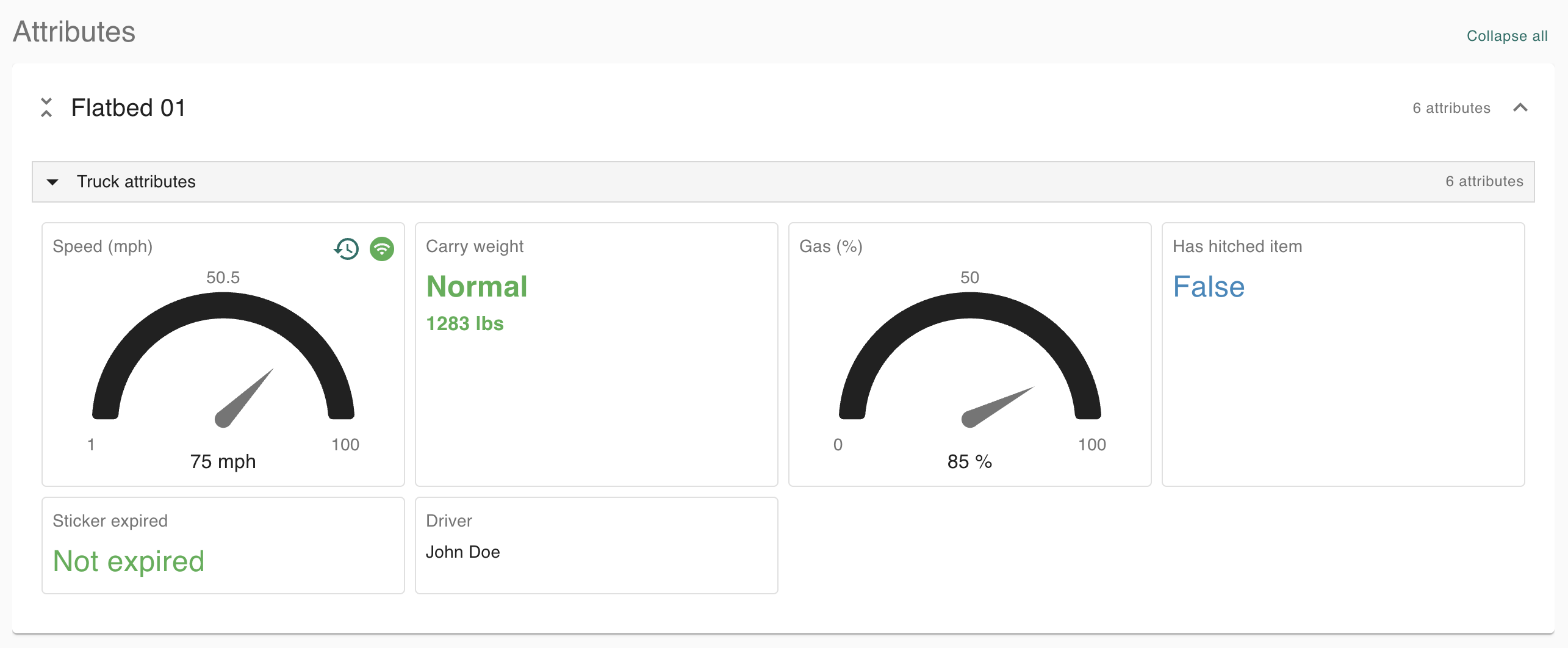1568x648 pixels.
Task: Click the Gas (%) card label
Action: click(x=830, y=247)
